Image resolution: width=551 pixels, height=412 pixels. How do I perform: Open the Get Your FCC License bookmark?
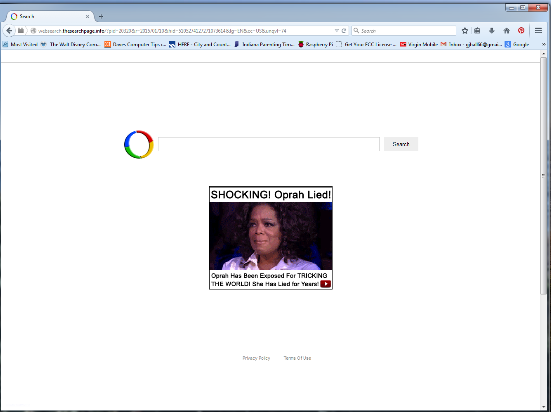click(x=366, y=44)
